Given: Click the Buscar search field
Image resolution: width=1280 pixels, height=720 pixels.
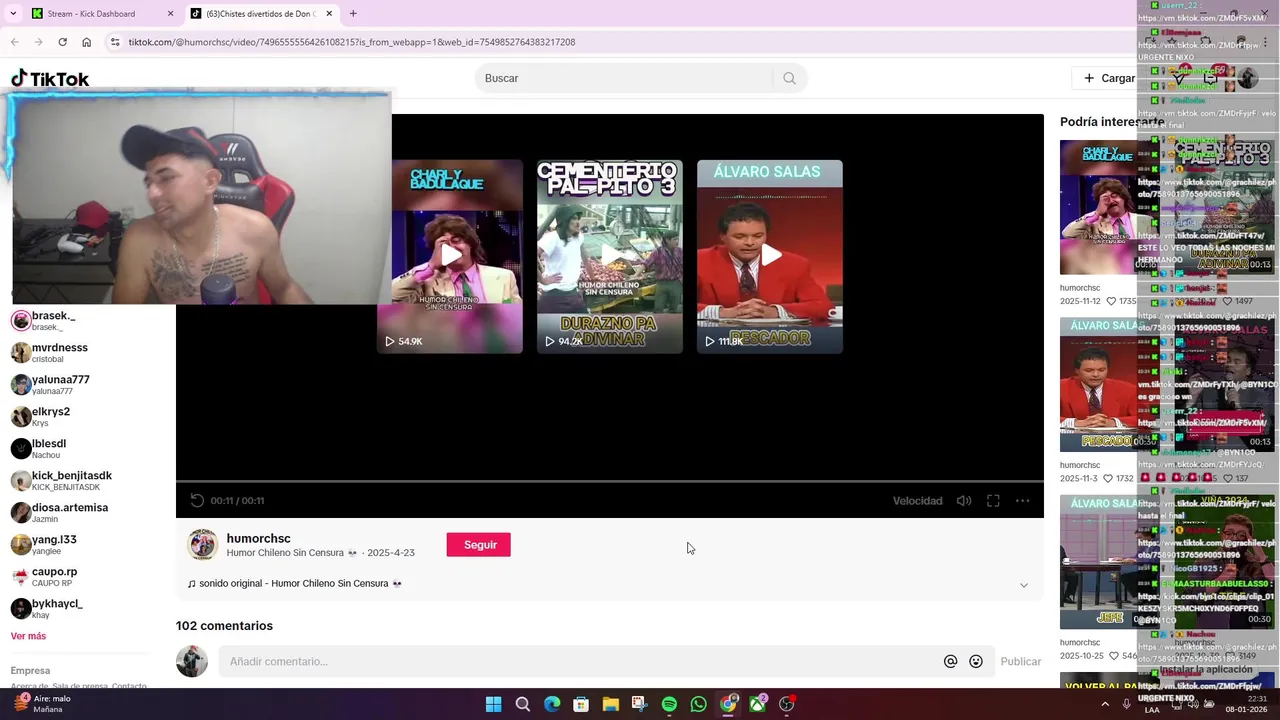Looking at the screenshot, I should pos(625,78).
